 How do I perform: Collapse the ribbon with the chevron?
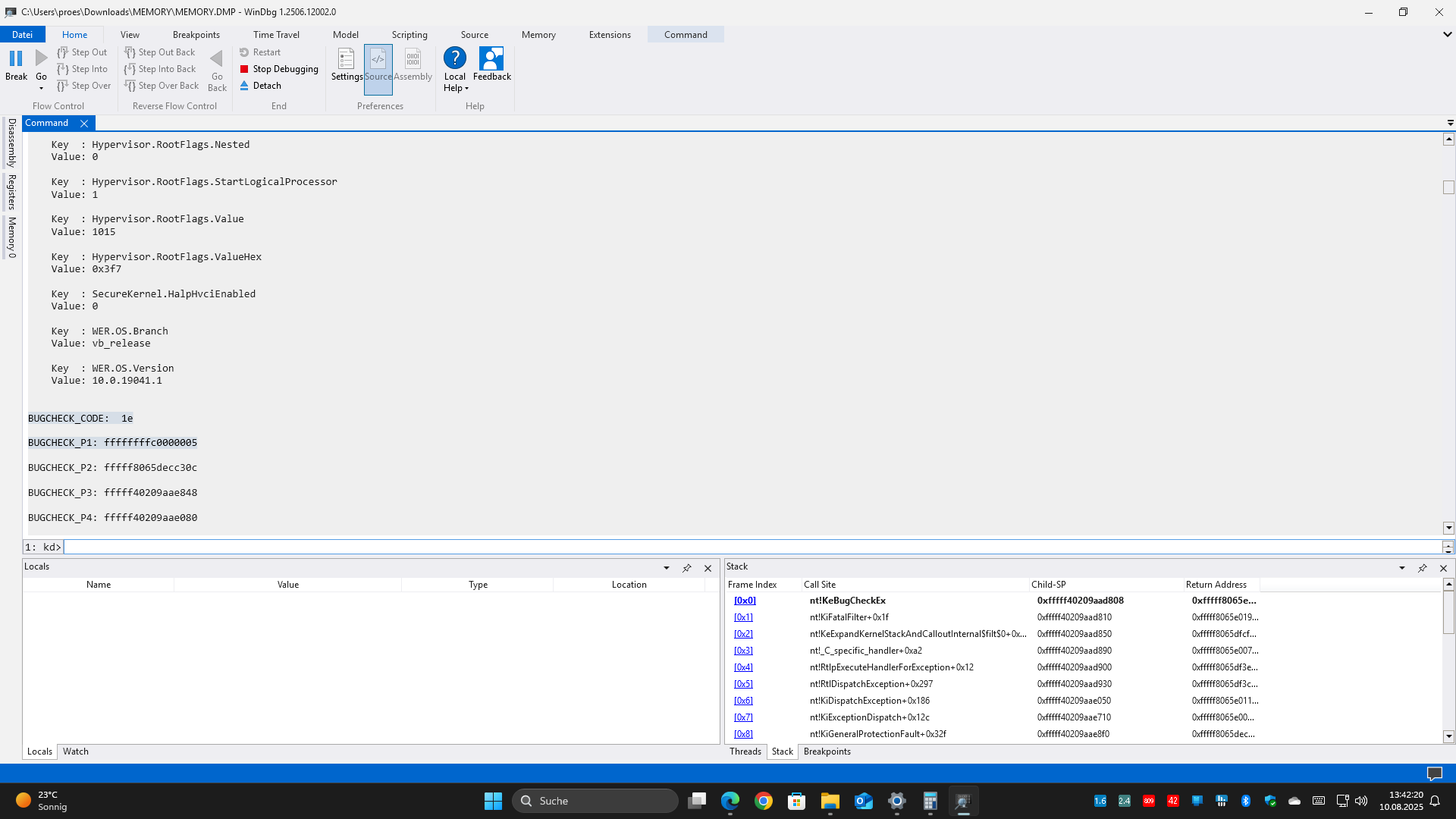pos(1447,34)
